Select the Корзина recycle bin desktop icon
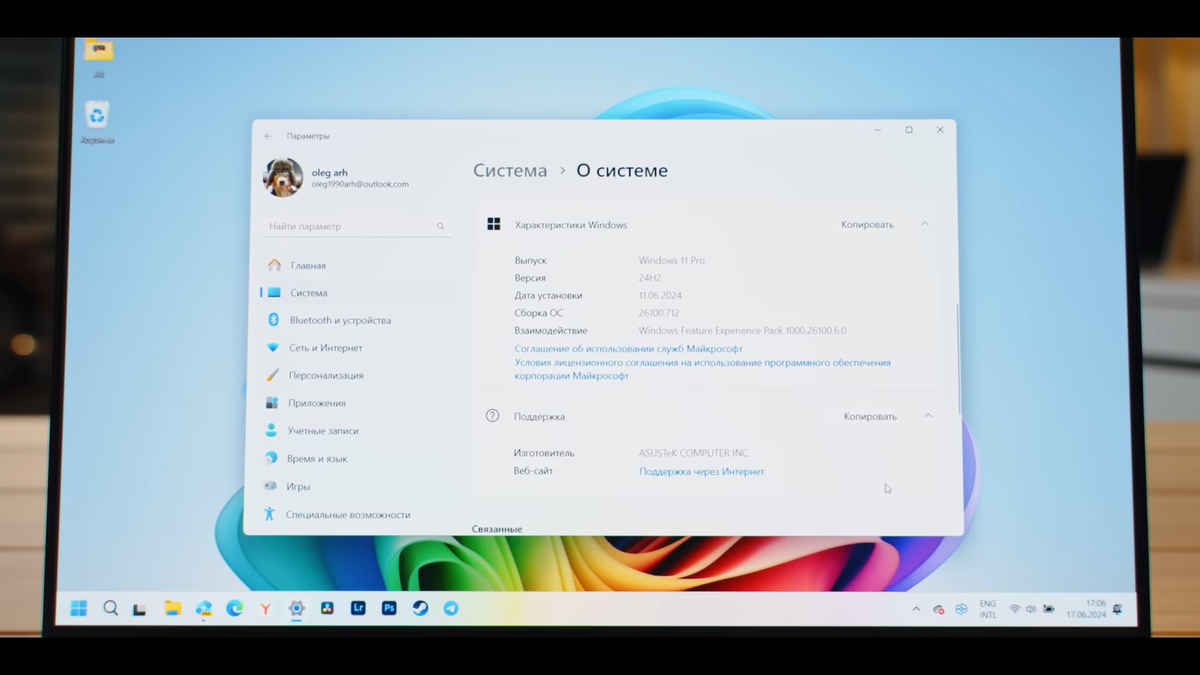The height and width of the screenshot is (675, 1200). click(x=97, y=123)
